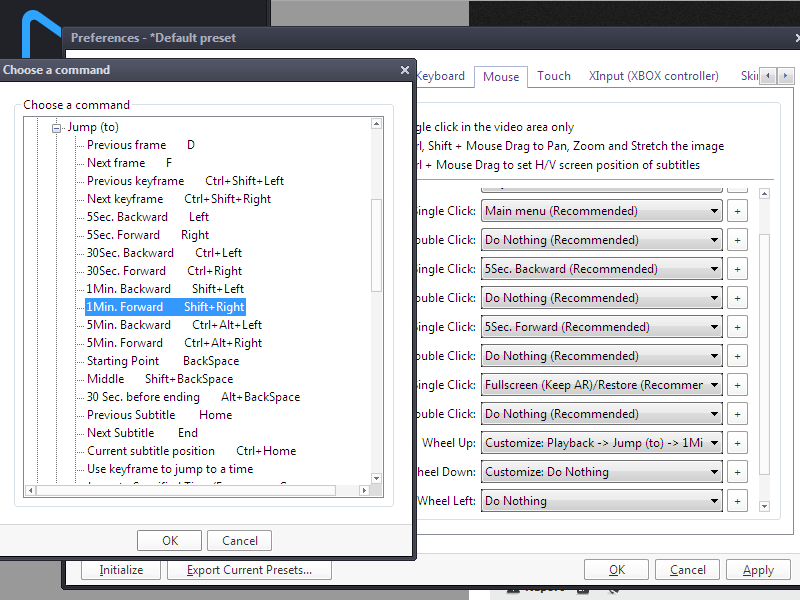
Task: Click plus button beside Wheel Up dropdown
Action: point(737,443)
